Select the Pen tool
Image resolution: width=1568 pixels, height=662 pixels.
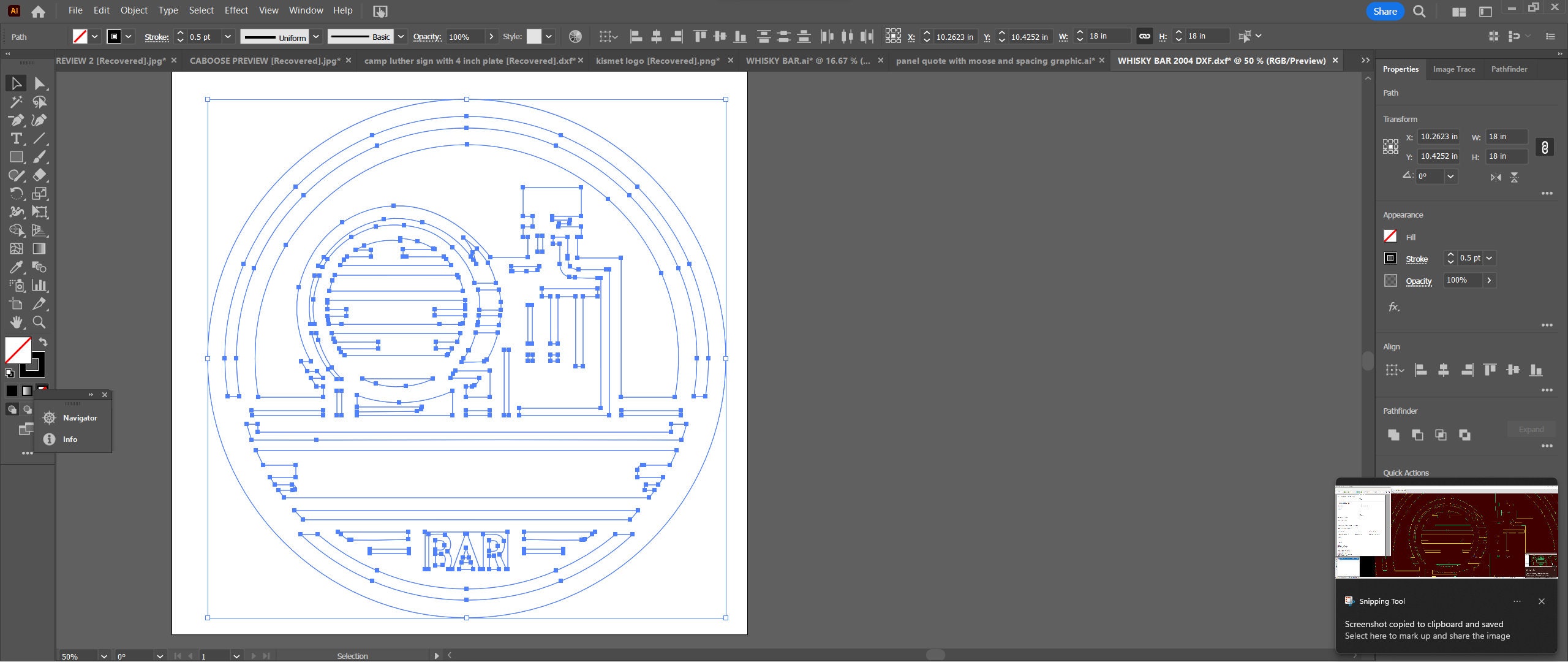coord(16,120)
